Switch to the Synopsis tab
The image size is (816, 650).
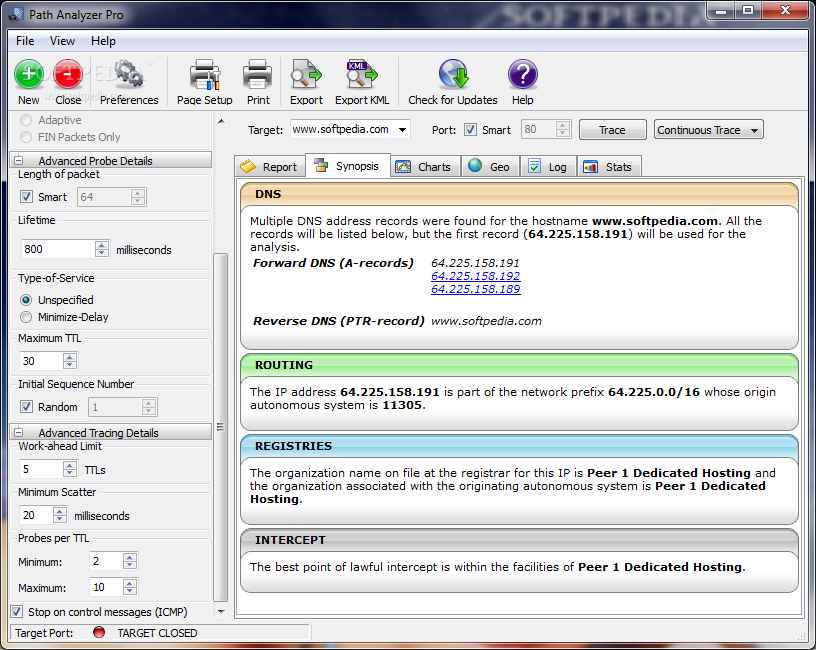click(x=348, y=165)
